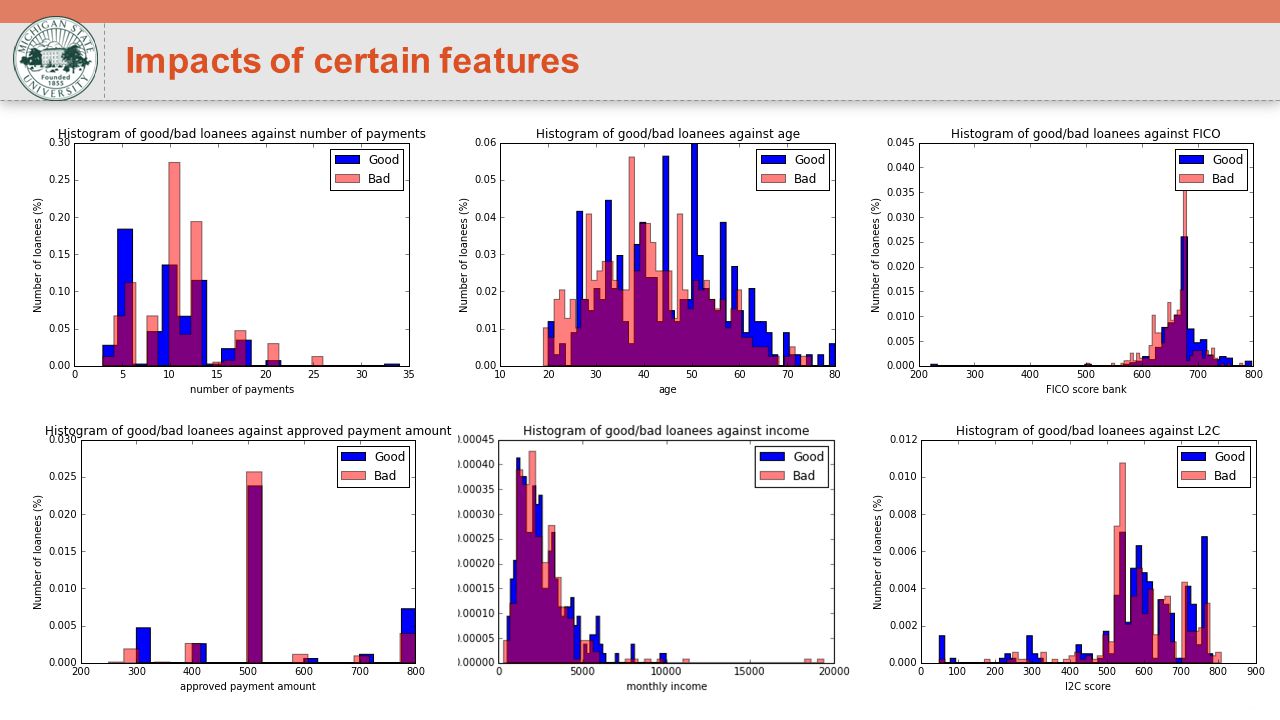Click the number of payments histogram title
Image resolution: width=1280 pixels, height=720 pixels.
coord(242,134)
